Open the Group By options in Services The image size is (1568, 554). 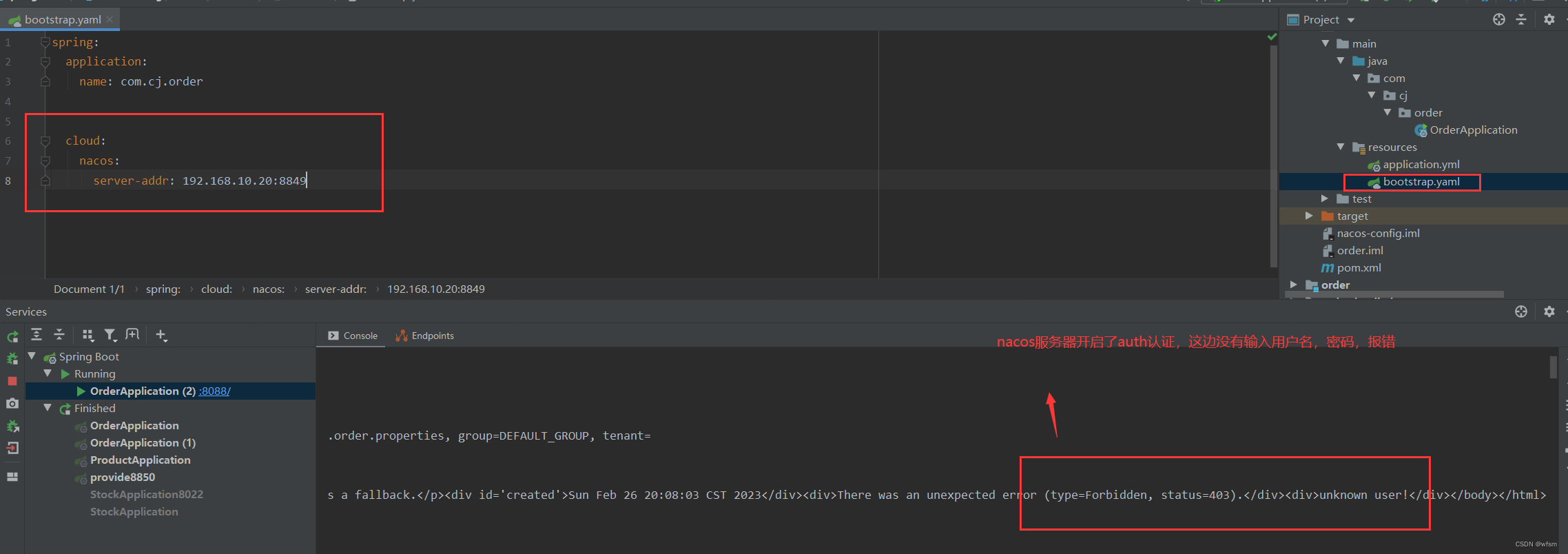tap(87, 335)
